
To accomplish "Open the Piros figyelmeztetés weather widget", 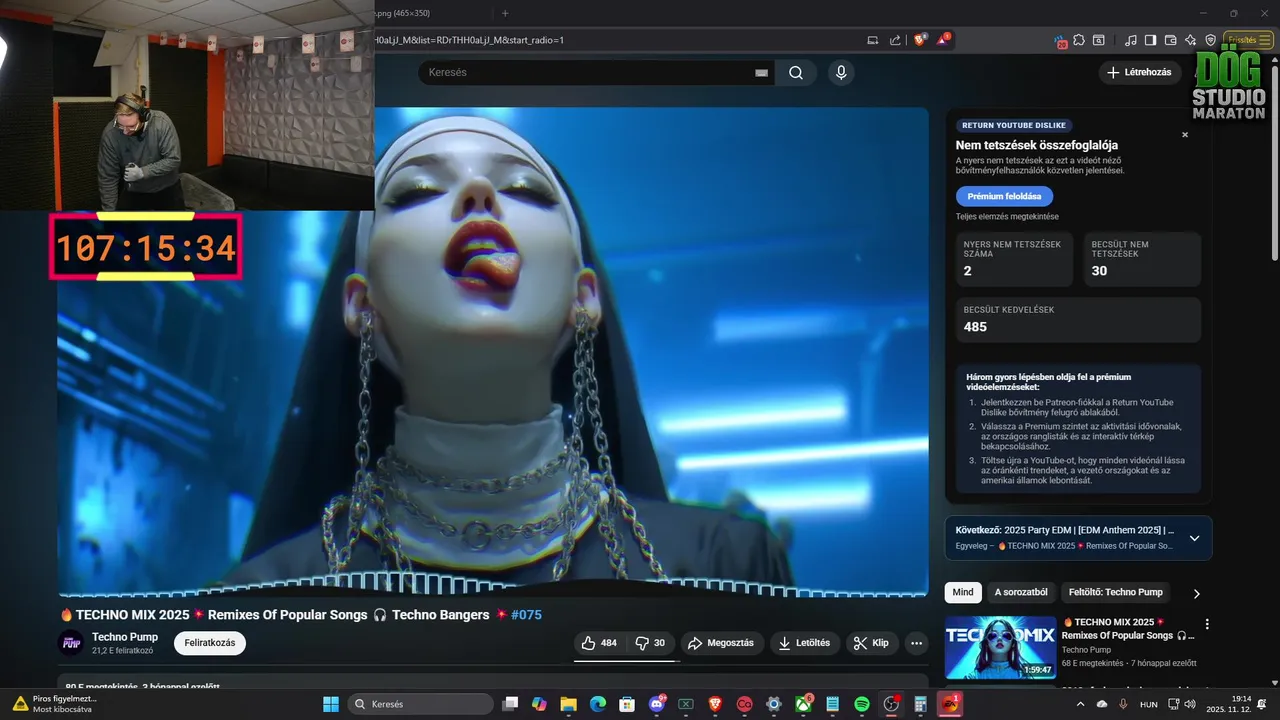I will tap(55, 704).
